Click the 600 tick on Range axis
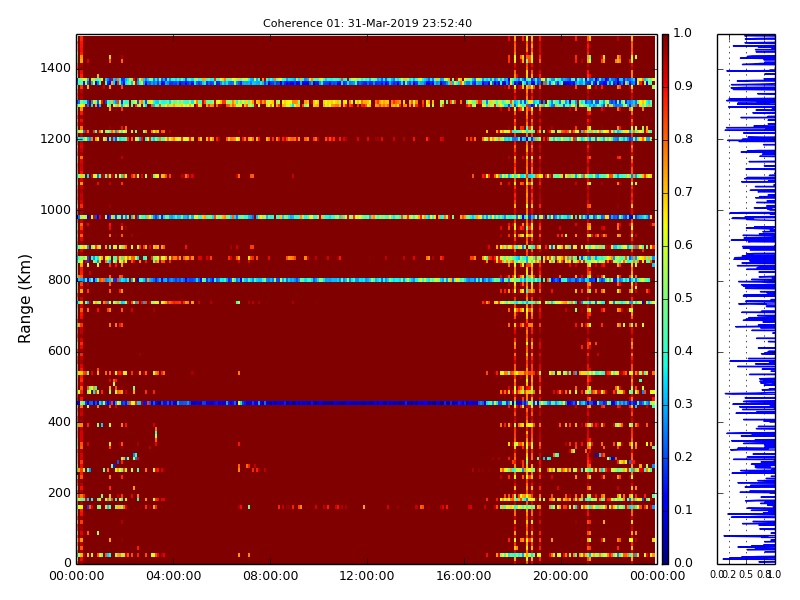The width and height of the screenshot is (800, 600). pyautogui.click(x=59, y=352)
